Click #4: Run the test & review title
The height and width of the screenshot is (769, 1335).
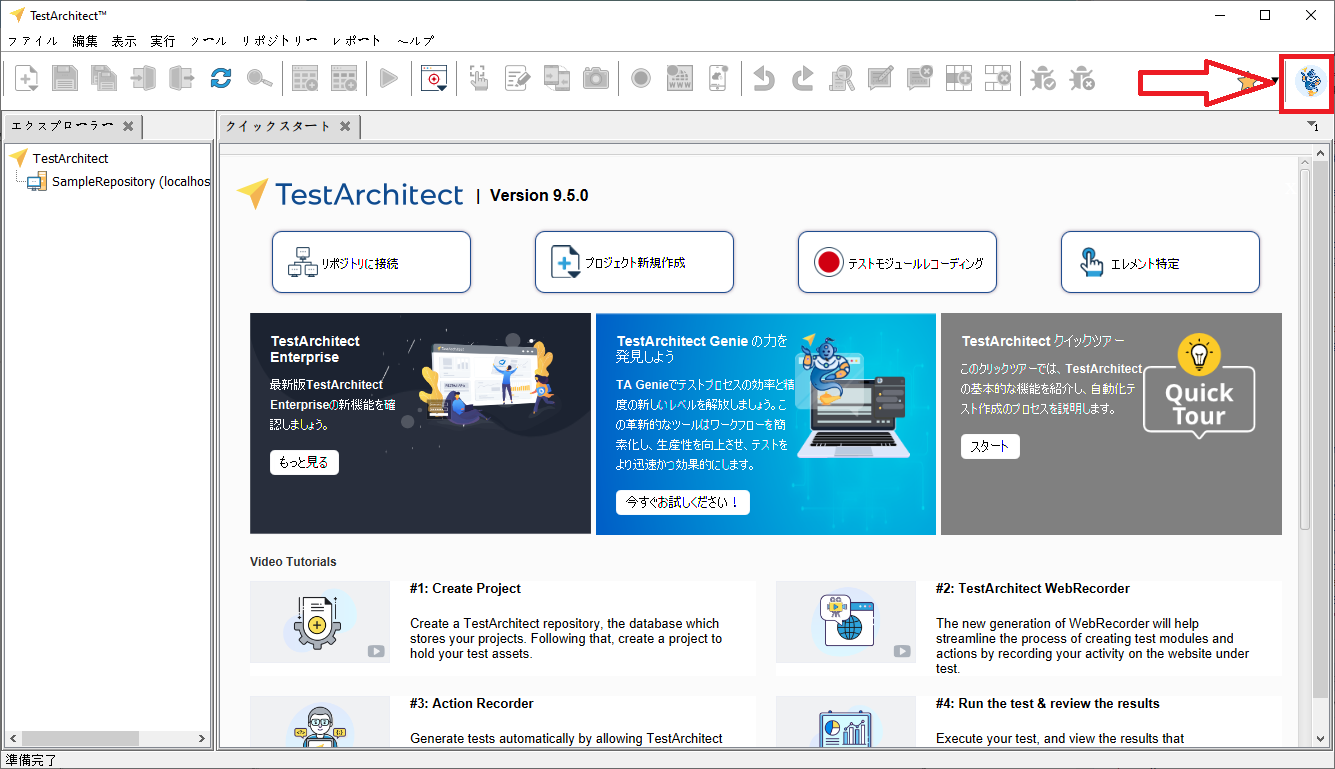(x=1048, y=704)
